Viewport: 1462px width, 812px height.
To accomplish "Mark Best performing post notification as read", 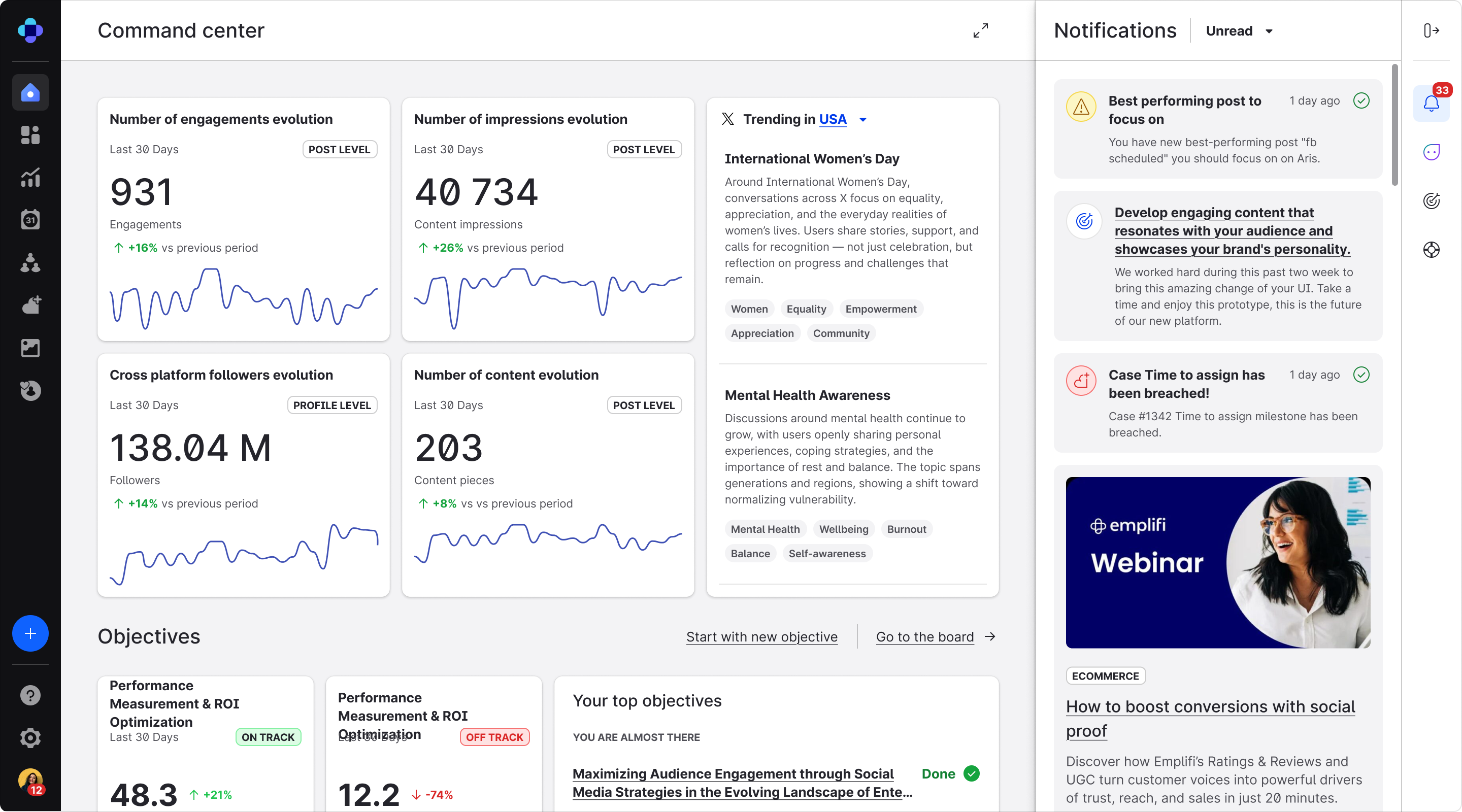I will tap(1361, 100).
